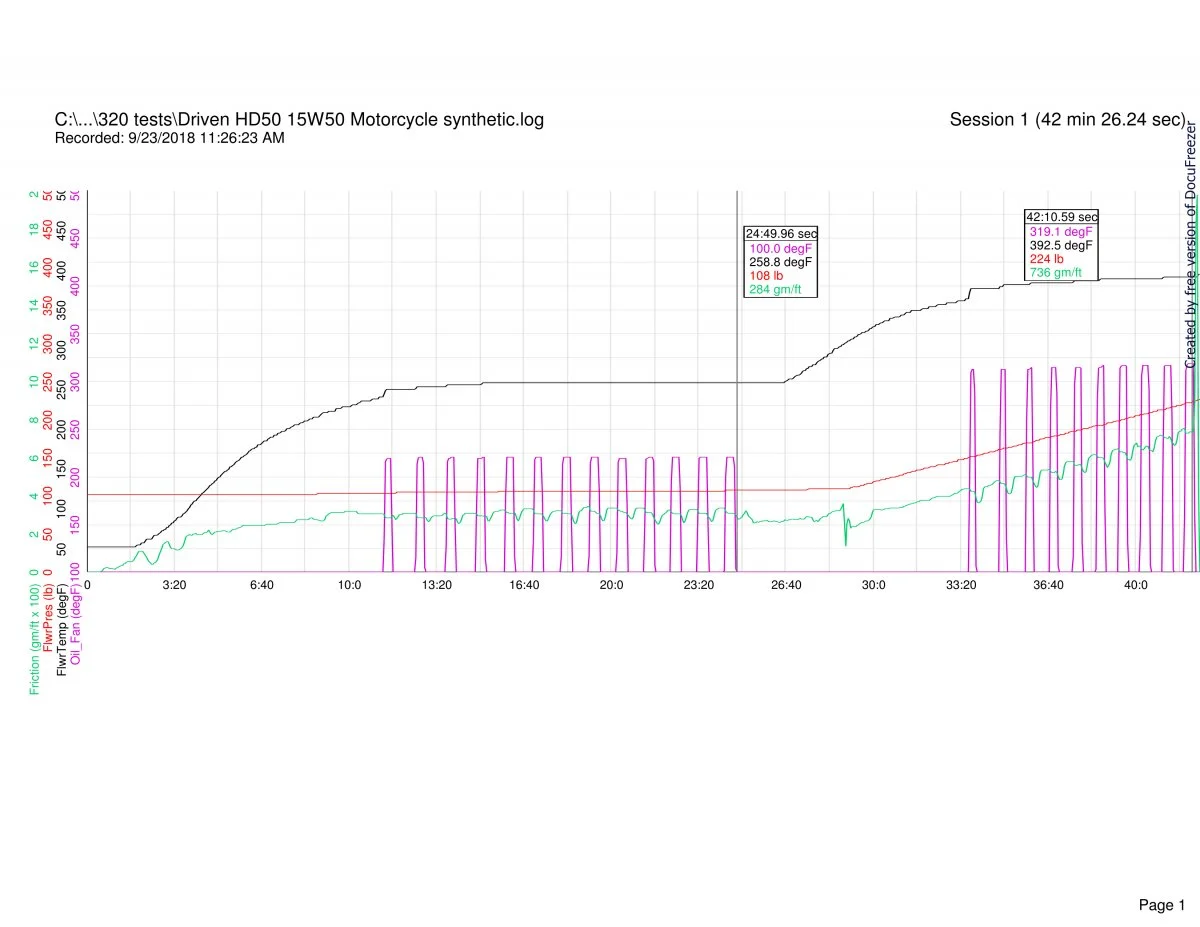Click the Driven HD50 log file path title
Screen dimensions: 1200x927
tap(299, 120)
